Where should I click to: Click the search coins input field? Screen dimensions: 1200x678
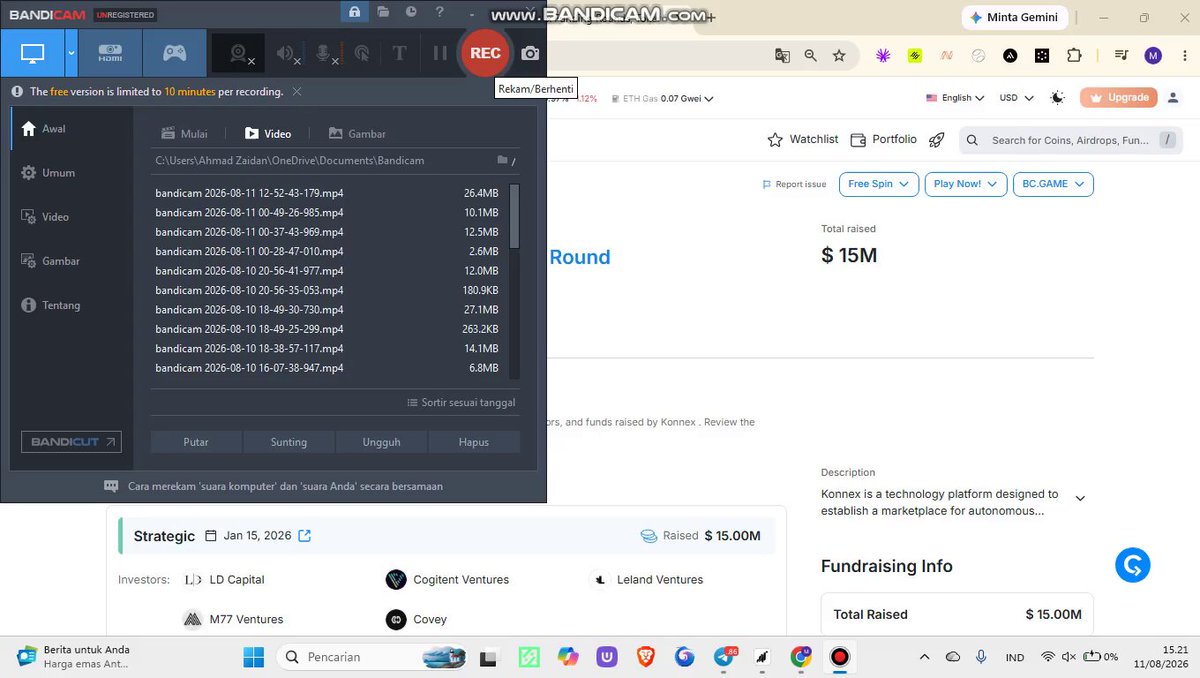tap(1071, 140)
